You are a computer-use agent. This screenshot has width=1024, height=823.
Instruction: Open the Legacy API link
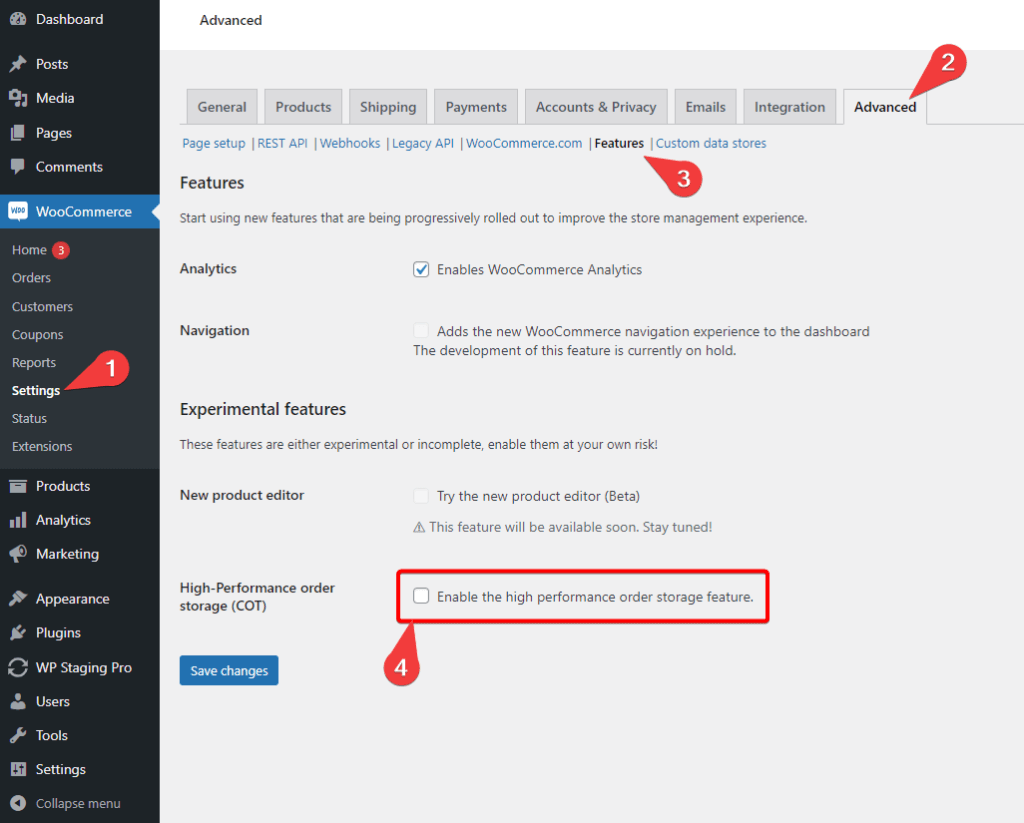coord(423,143)
